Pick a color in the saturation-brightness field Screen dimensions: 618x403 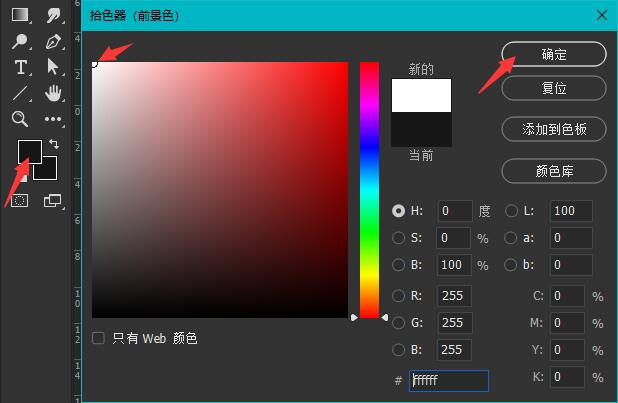pos(220,190)
